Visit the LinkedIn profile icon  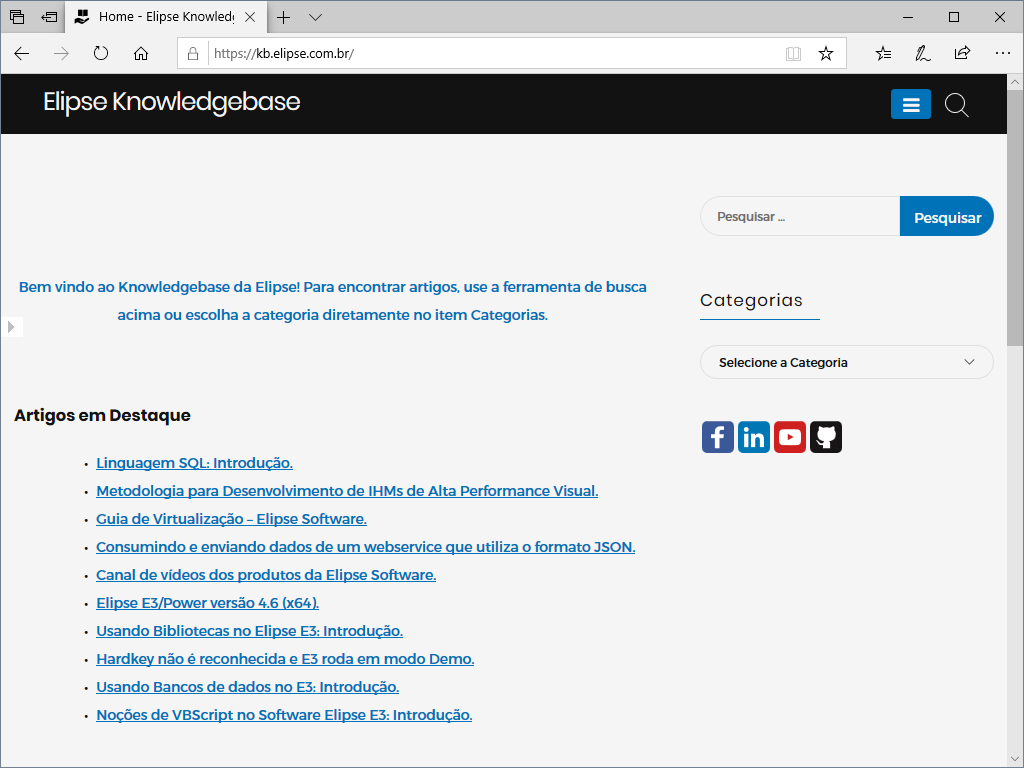753,436
